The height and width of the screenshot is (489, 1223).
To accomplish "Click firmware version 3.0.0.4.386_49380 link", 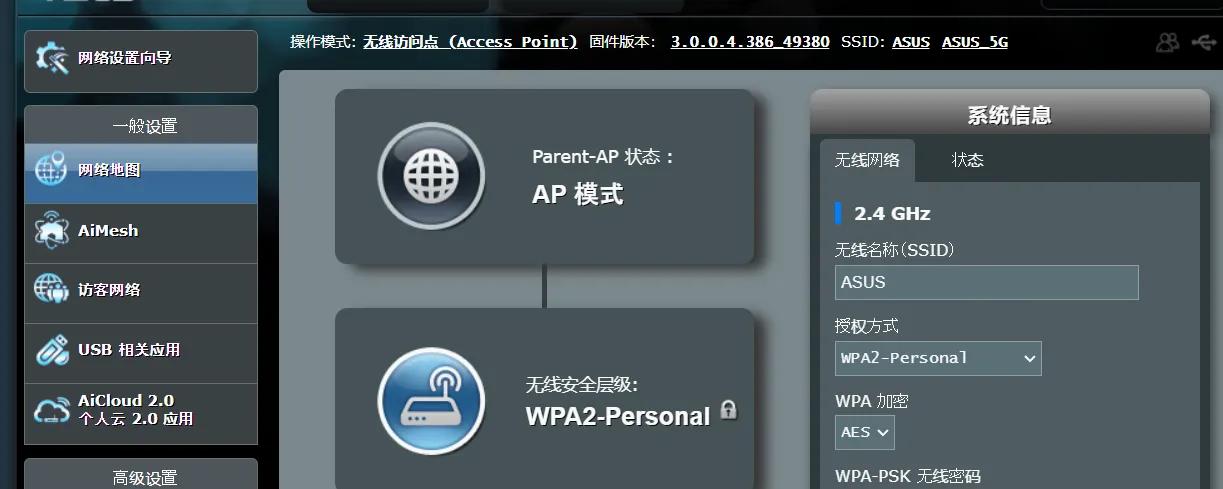I will pyautogui.click(x=750, y=42).
